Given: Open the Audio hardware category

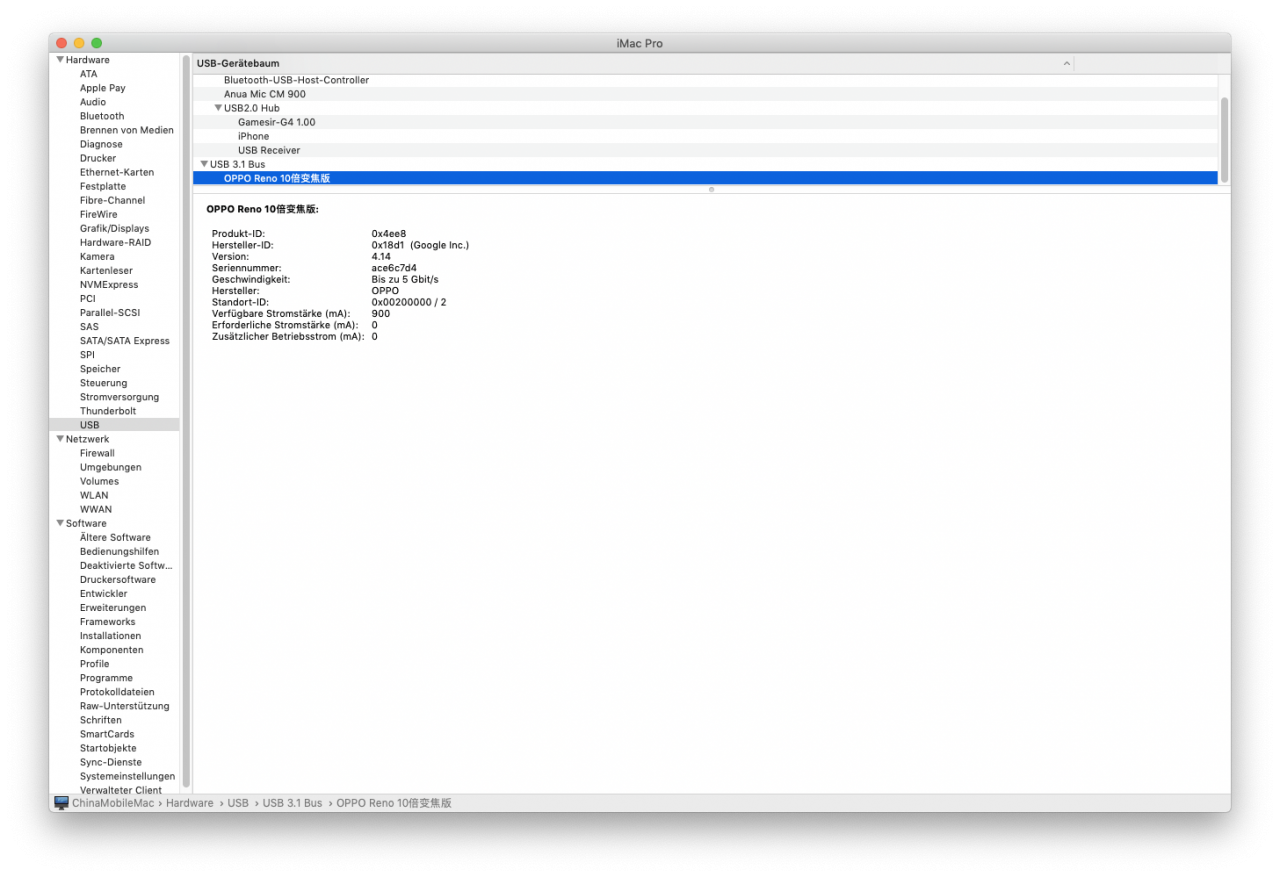Looking at the screenshot, I should click(x=93, y=102).
